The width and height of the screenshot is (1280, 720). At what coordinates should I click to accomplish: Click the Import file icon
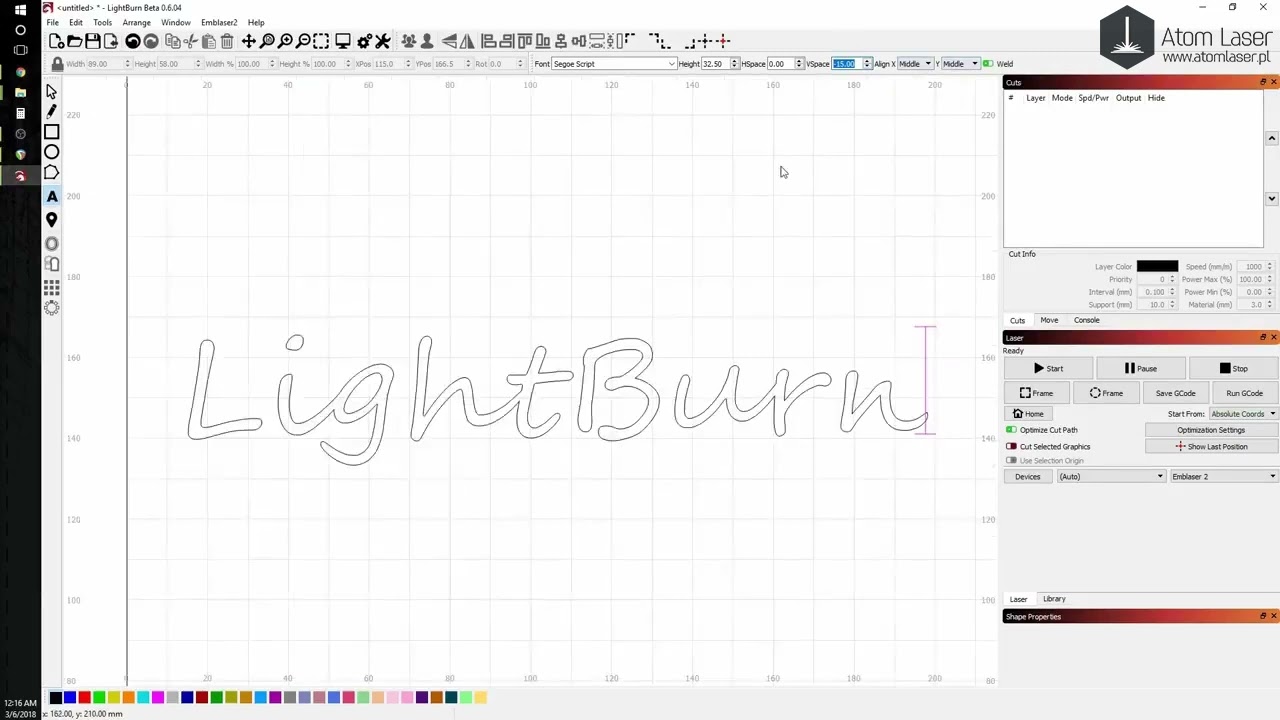pyautogui.click(x=110, y=41)
